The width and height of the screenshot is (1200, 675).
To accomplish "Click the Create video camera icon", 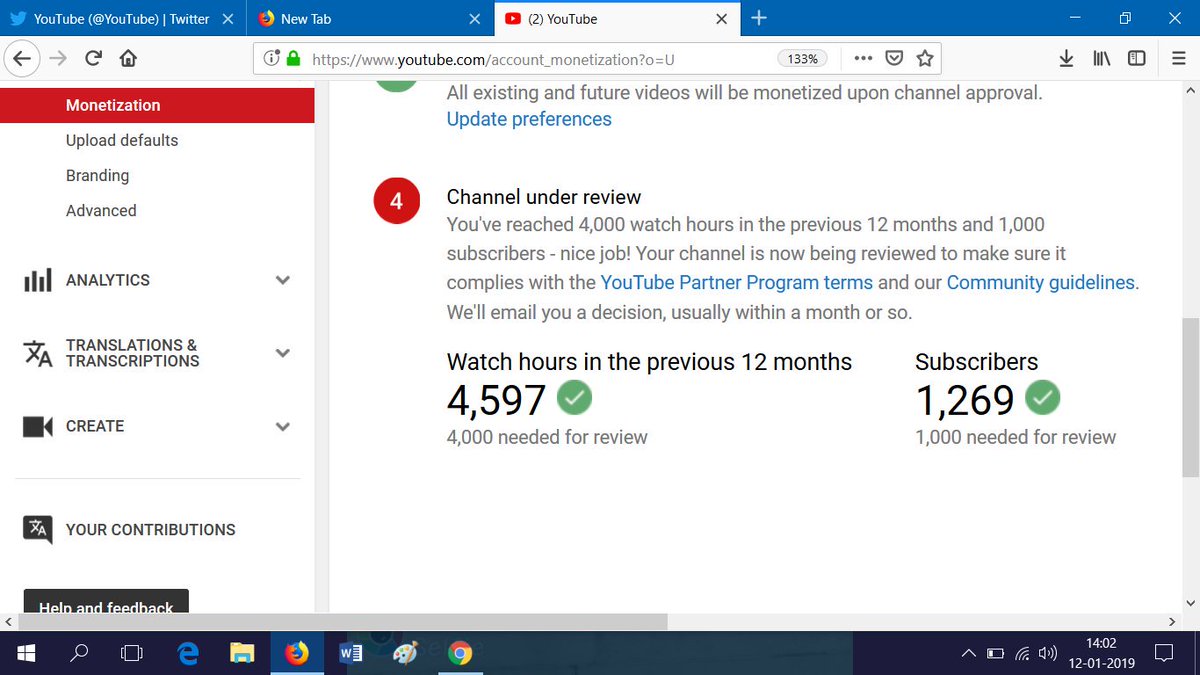I will pos(37,426).
